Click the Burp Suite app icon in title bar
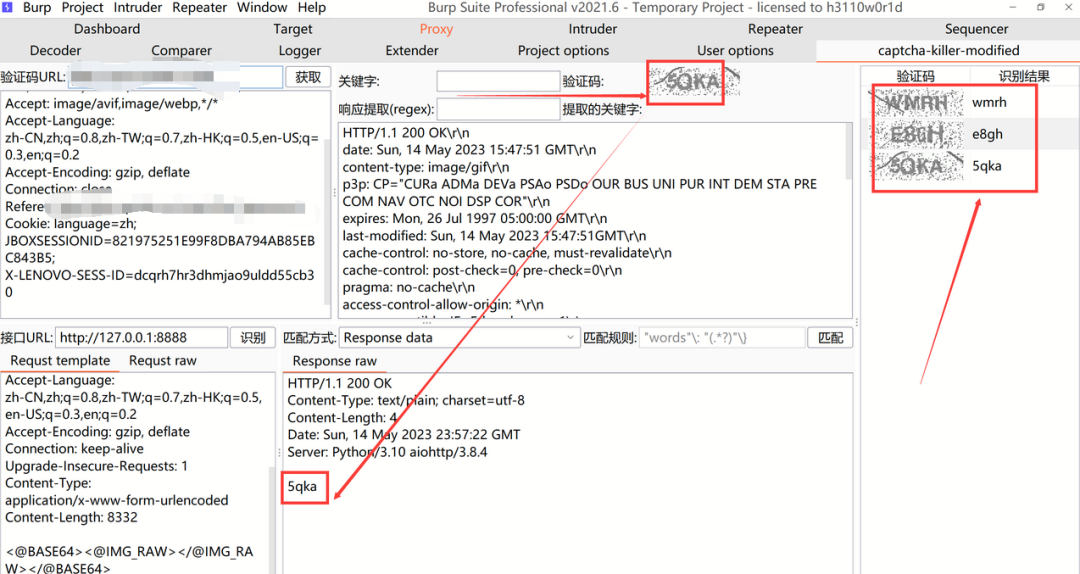Image resolution: width=1080 pixels, height=574 pixels. pos(8,8)
